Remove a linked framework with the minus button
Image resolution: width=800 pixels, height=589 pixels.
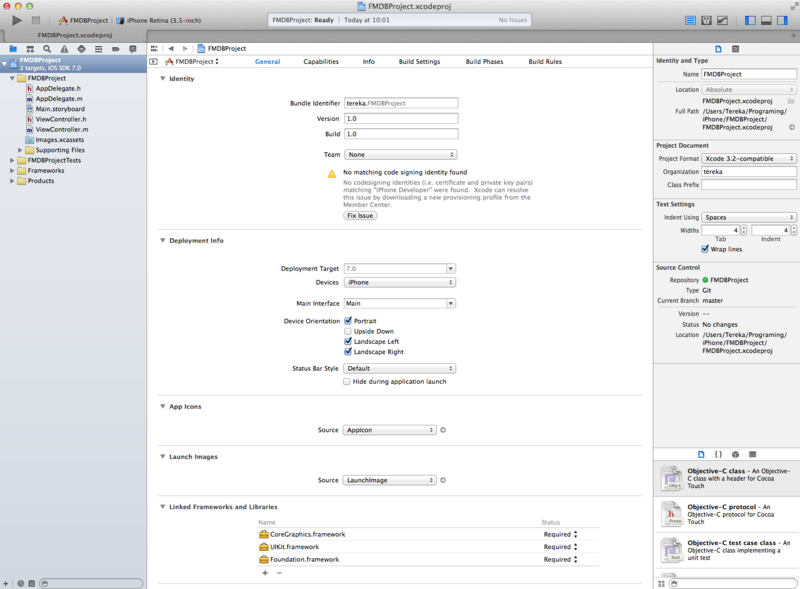279,573
